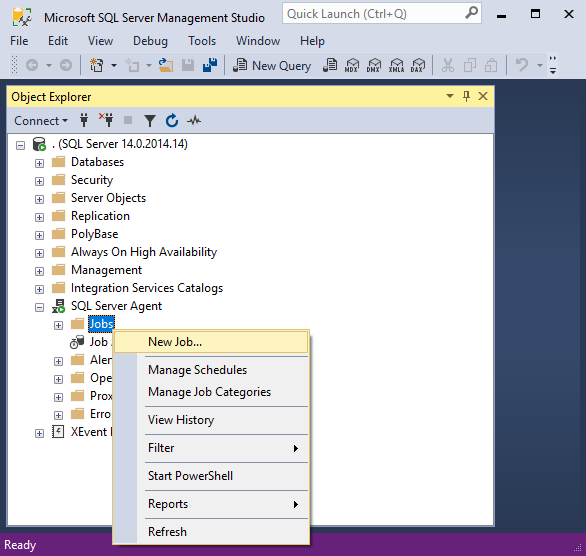Open a New Query window
586x556 pixels.
(272, 66)
